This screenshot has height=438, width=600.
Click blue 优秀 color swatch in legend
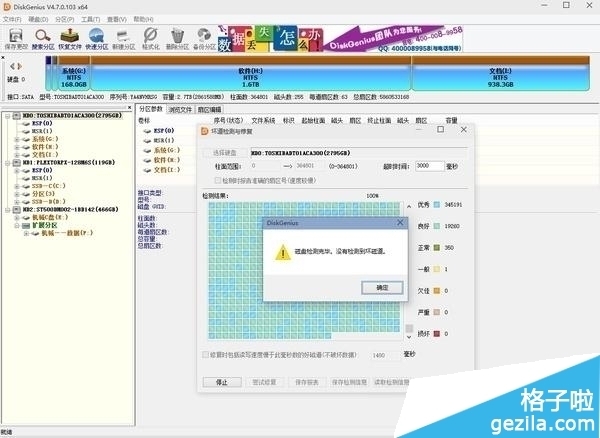point(437,205)
